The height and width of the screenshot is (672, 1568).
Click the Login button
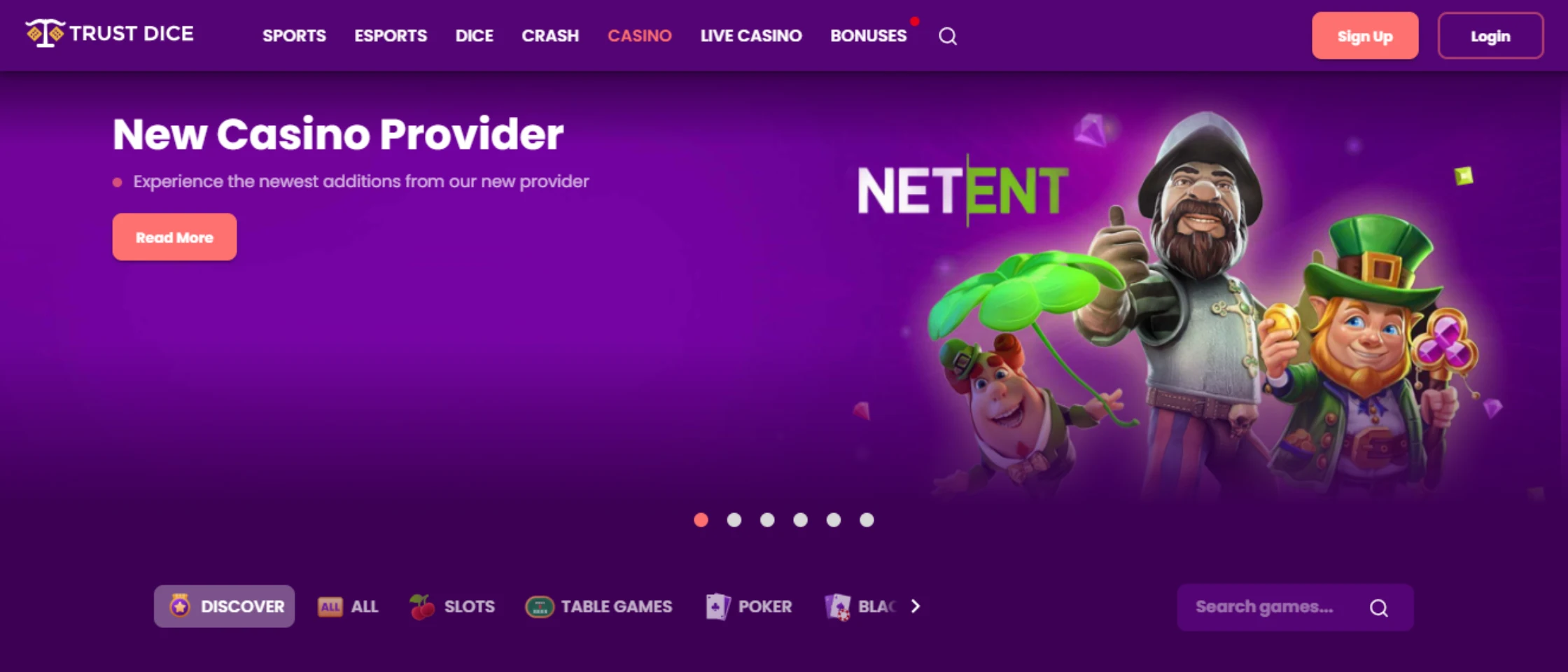[1490, 36]
